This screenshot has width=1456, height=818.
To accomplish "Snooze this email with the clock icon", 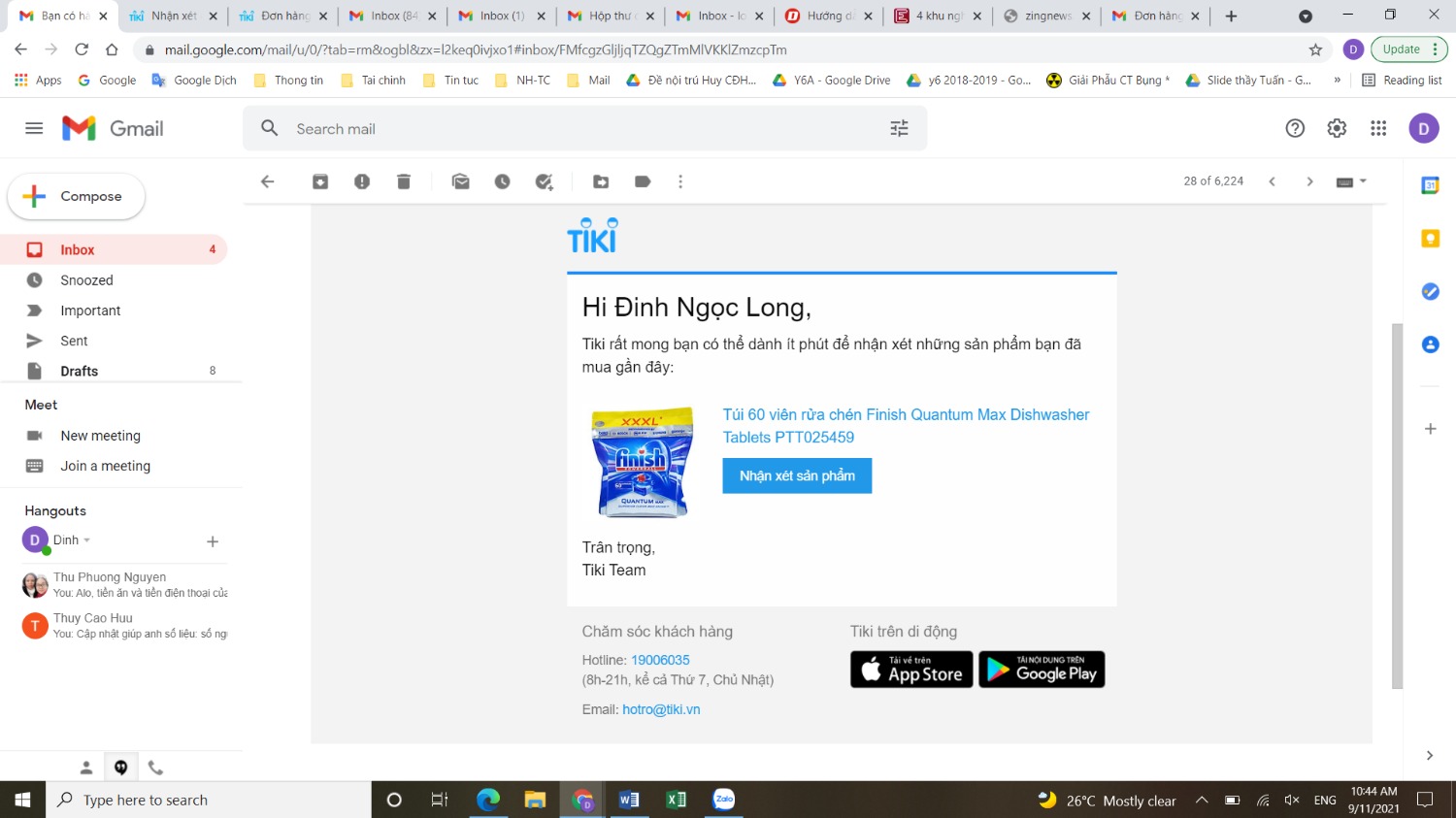I will pos(502,181).
